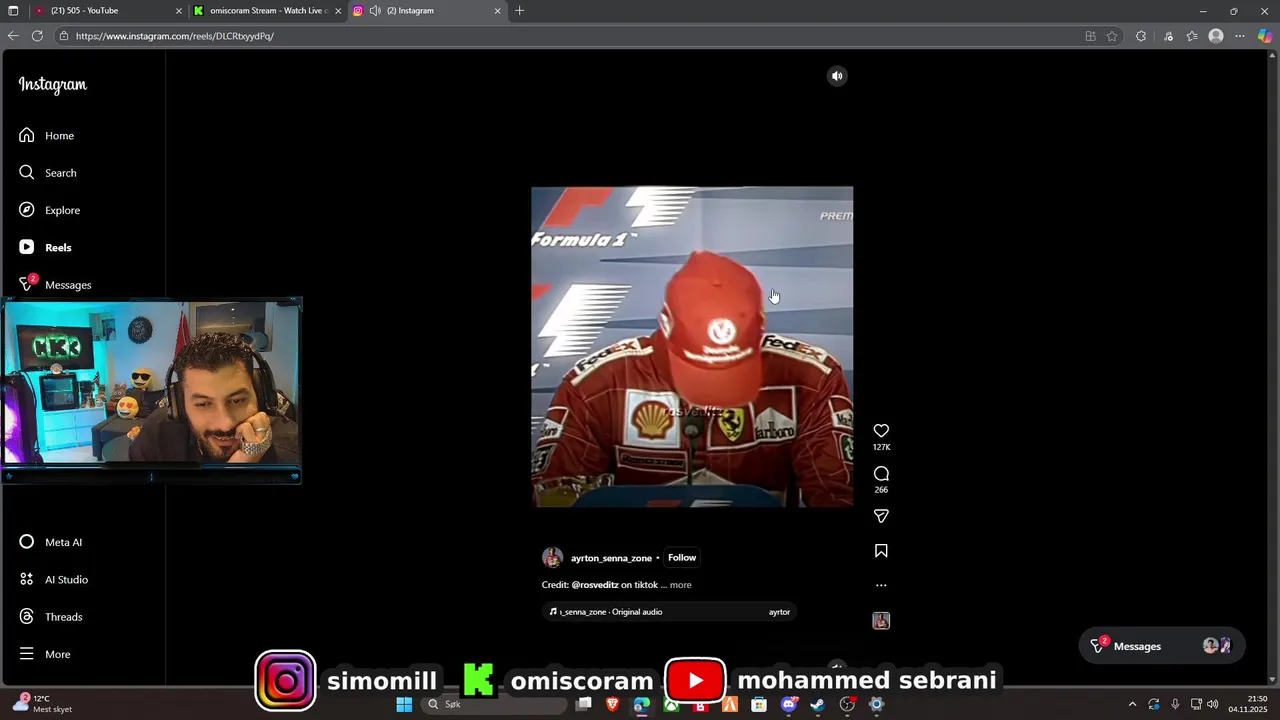This screenshot has height=720, width=1280.
Task: Open @rosveditz mention in caption
Action: pyautogui.click(x=595, y=585)
